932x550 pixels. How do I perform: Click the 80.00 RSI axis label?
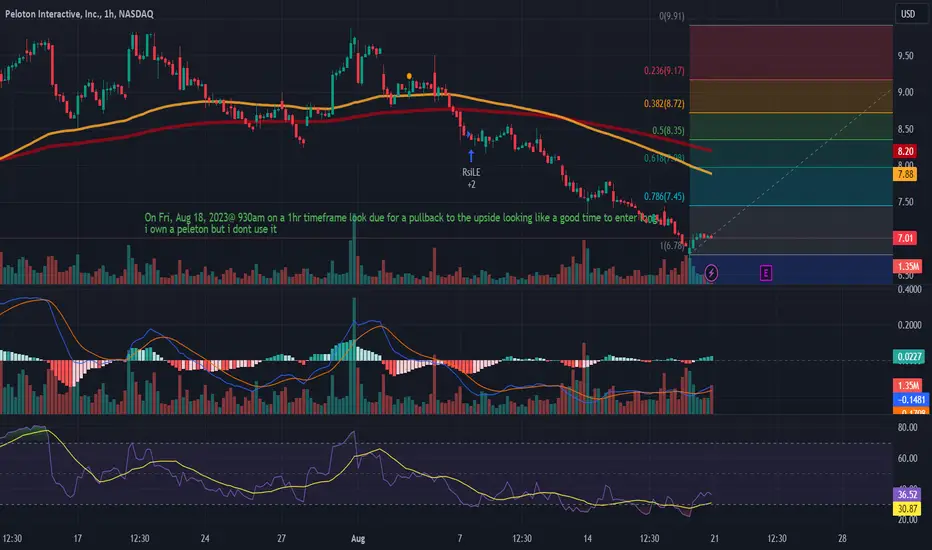click(x=907, y=428)
